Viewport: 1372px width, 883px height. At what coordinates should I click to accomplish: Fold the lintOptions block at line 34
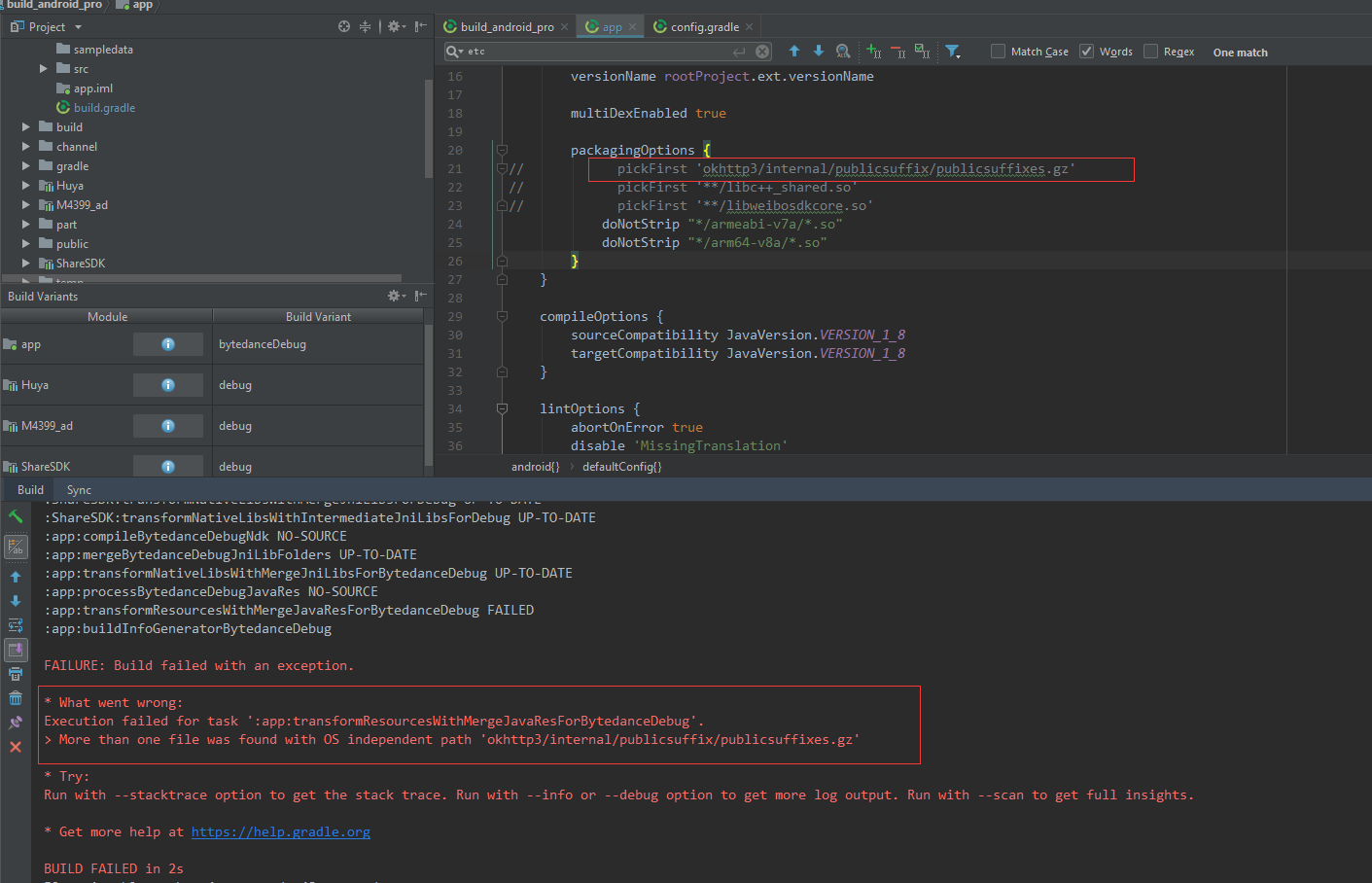click(502, 408)
